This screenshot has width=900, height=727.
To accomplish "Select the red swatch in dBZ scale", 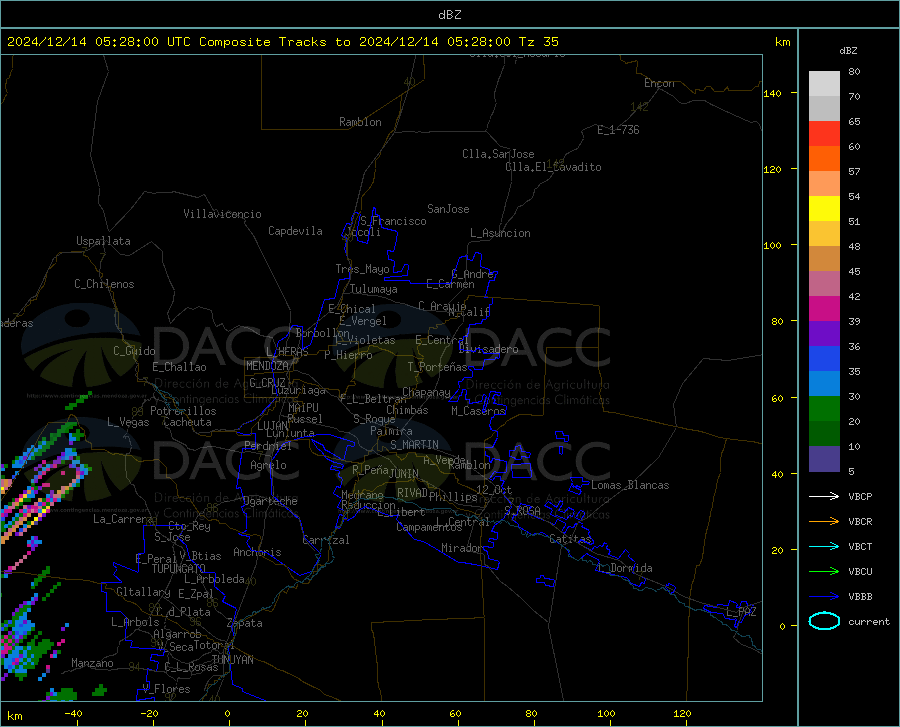I will click(824, 134).
